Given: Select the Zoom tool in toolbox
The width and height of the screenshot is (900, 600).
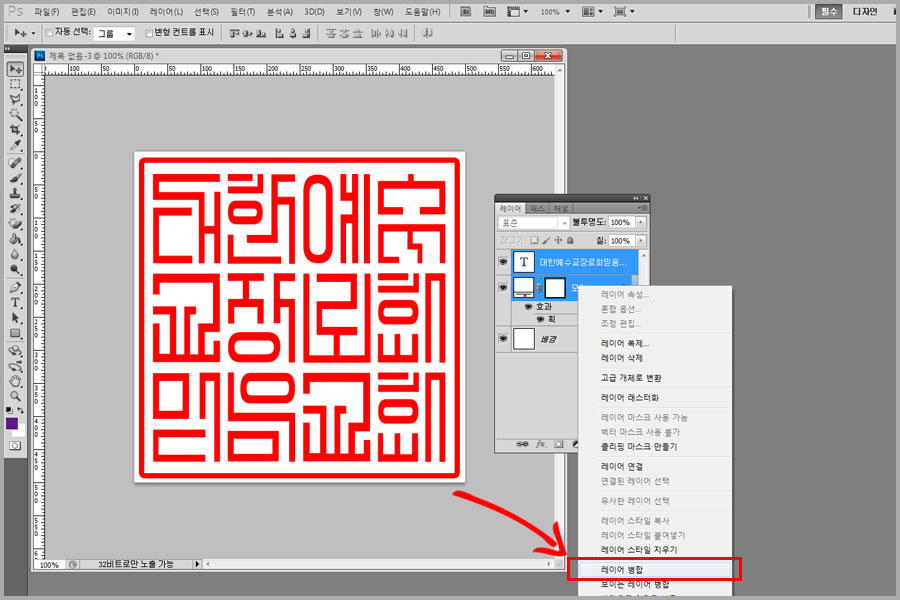Looking at the screenshot, I should tap(15, 396).
